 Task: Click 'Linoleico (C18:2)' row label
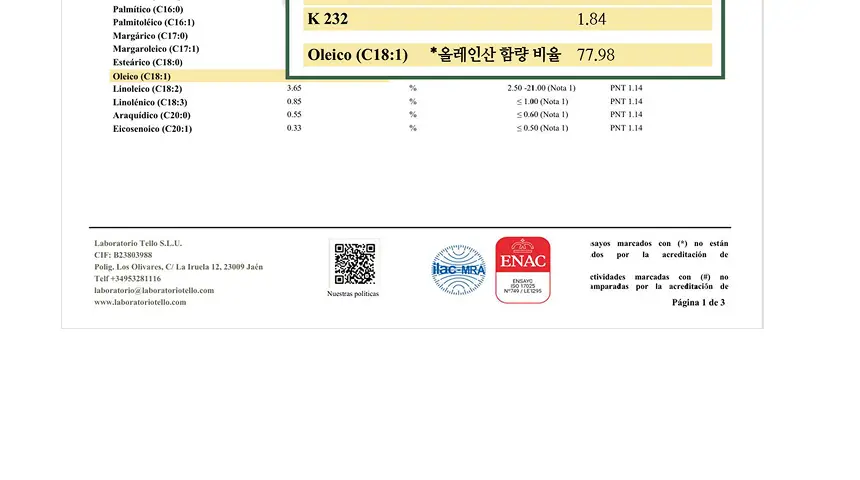tap(147, 89)
